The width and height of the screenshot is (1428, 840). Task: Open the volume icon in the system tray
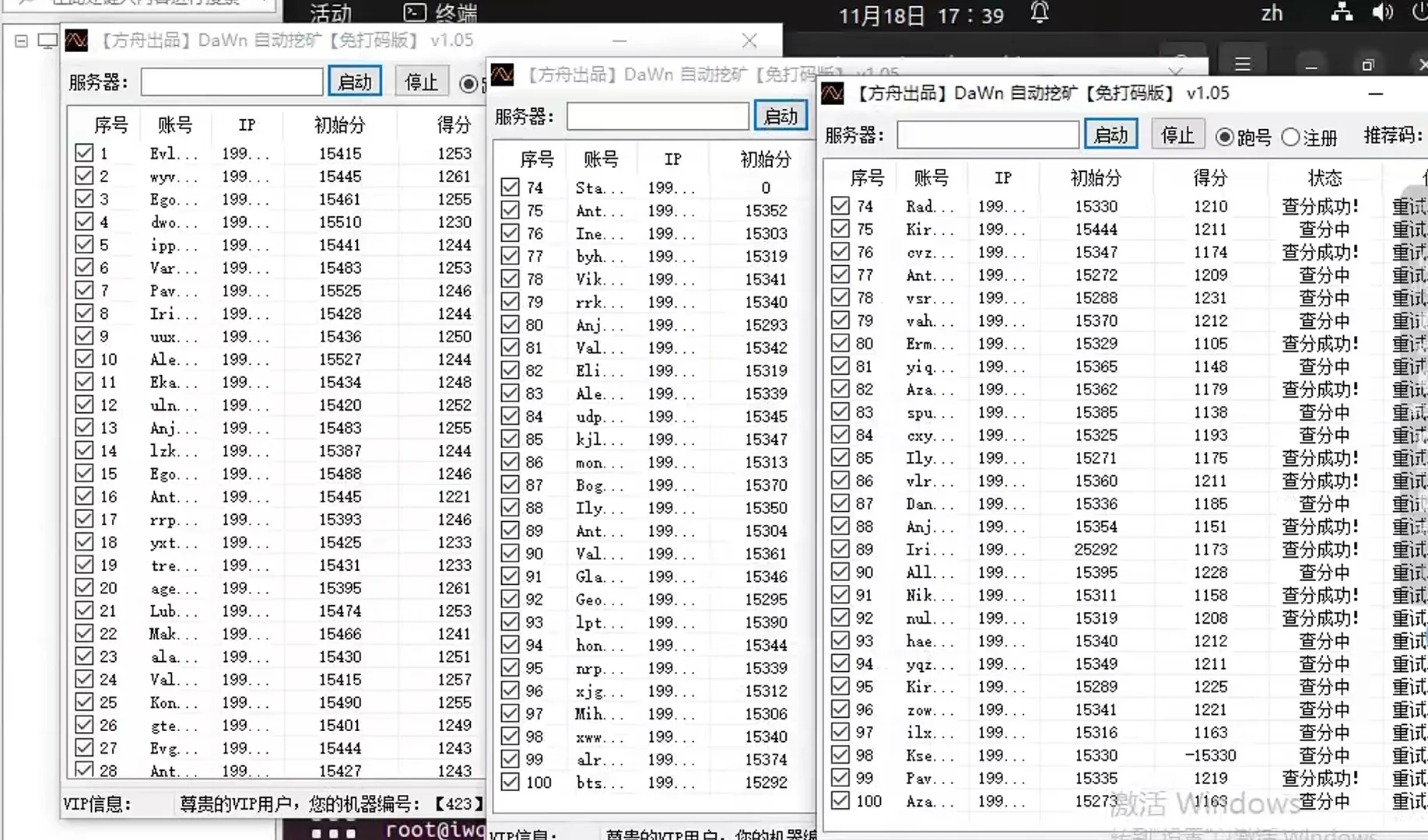(x=1384, y=12)
